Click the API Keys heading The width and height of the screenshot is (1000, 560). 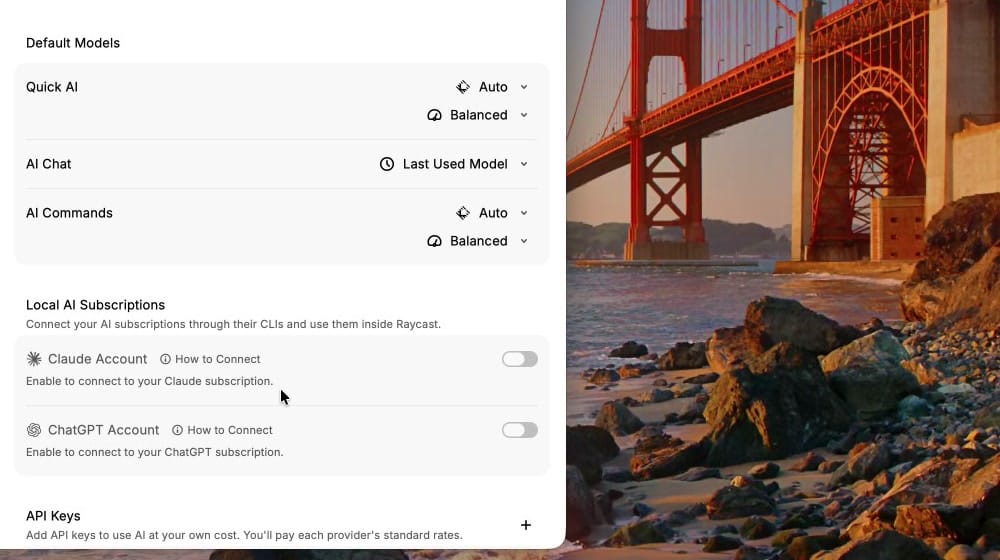[53, 516]
